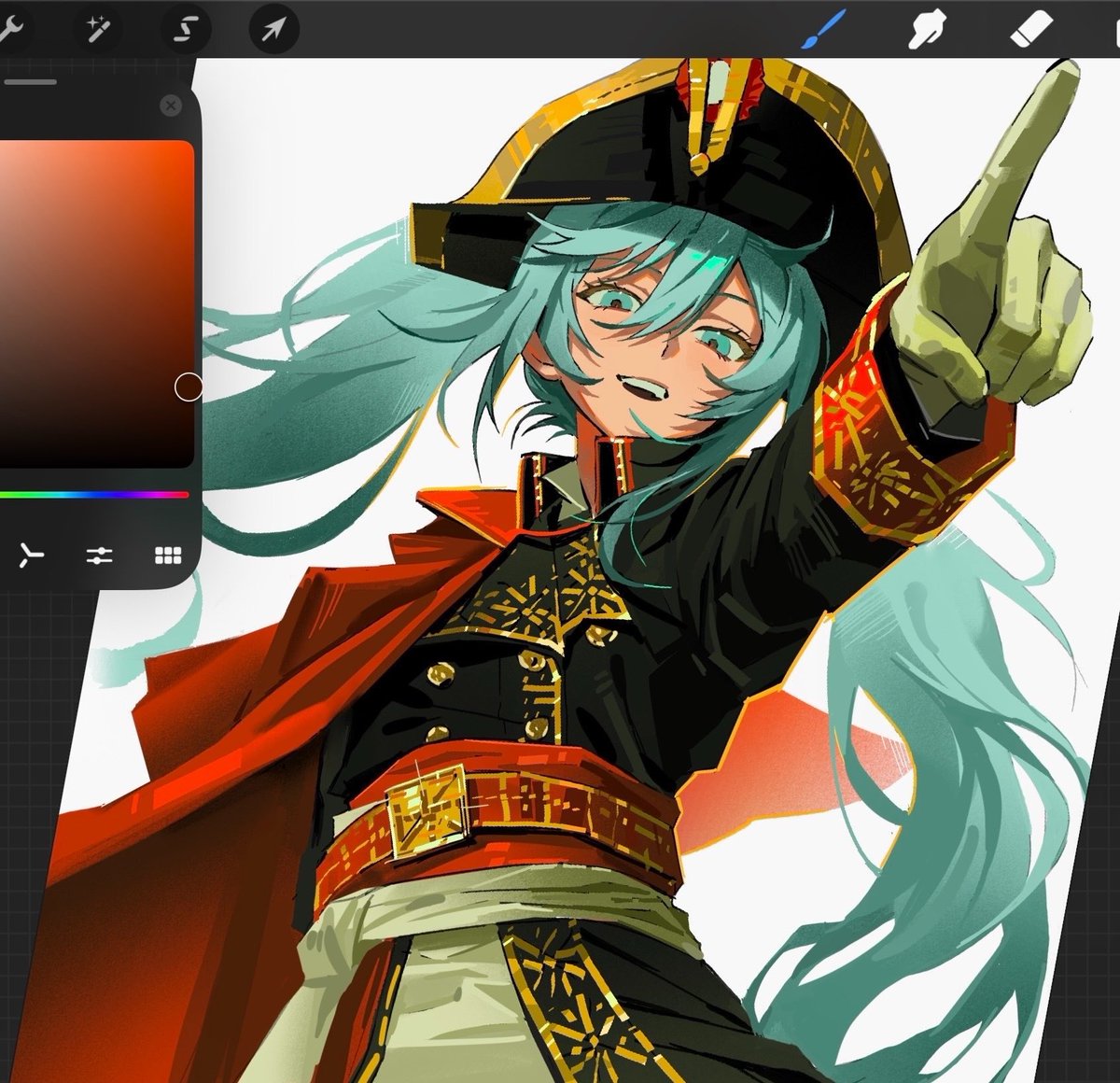Image resolution: width=1120 pixels, height=1083 pixels.
Task: Switch to the Harmony color tab
Action: tap(30, 556)
